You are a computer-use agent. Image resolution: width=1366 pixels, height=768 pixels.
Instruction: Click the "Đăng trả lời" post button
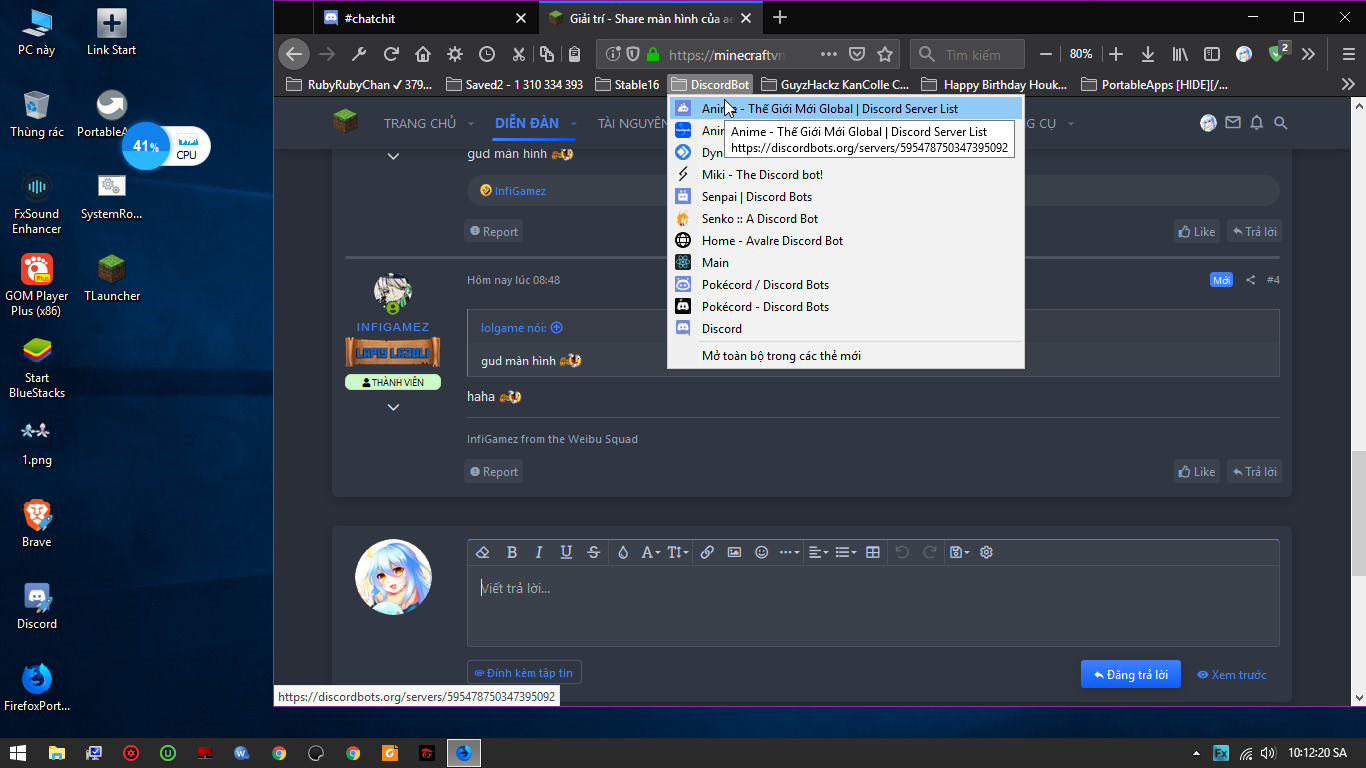tap(1130, 674)
